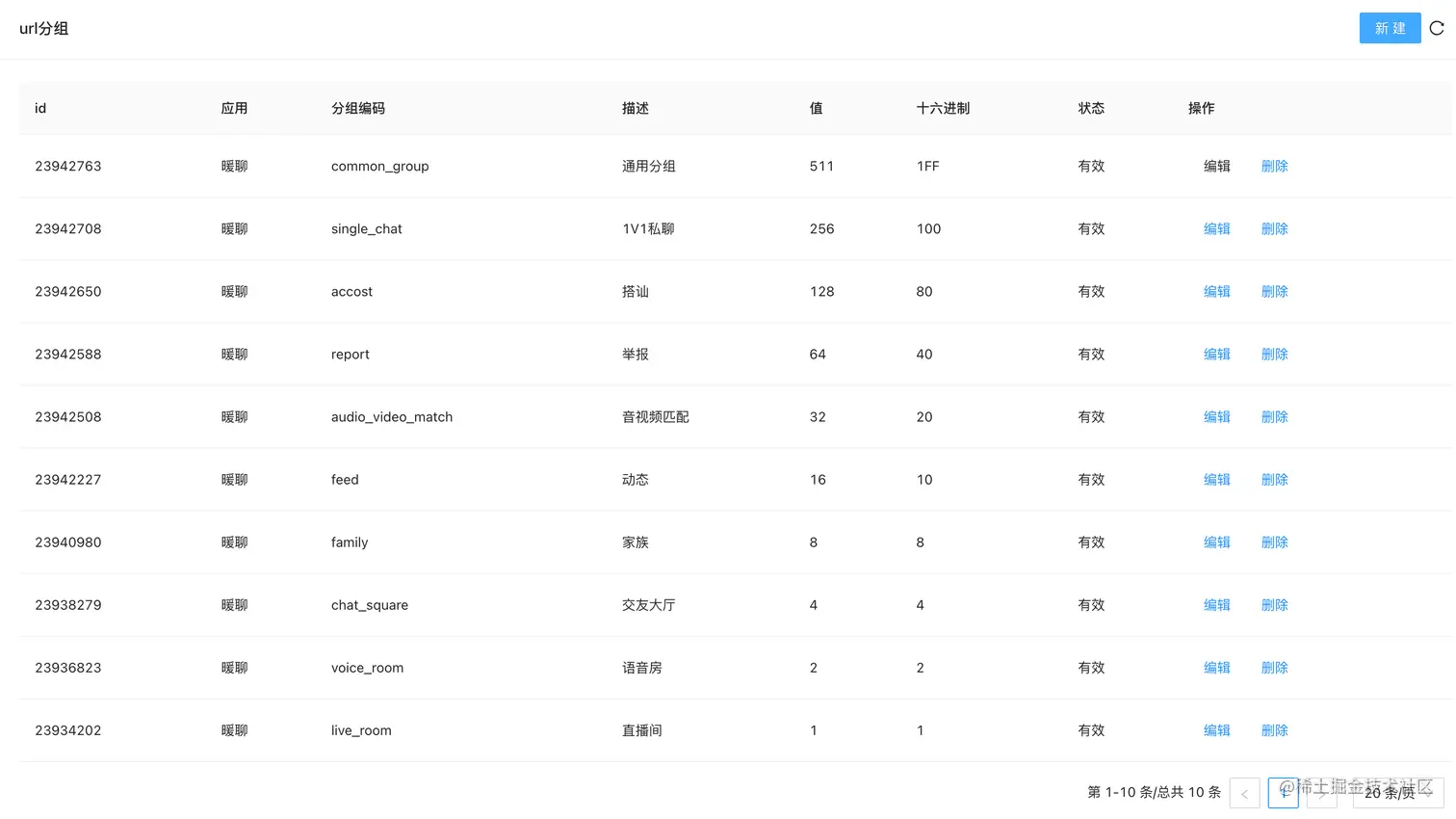Click the live_room code cell

click(361, 729)
